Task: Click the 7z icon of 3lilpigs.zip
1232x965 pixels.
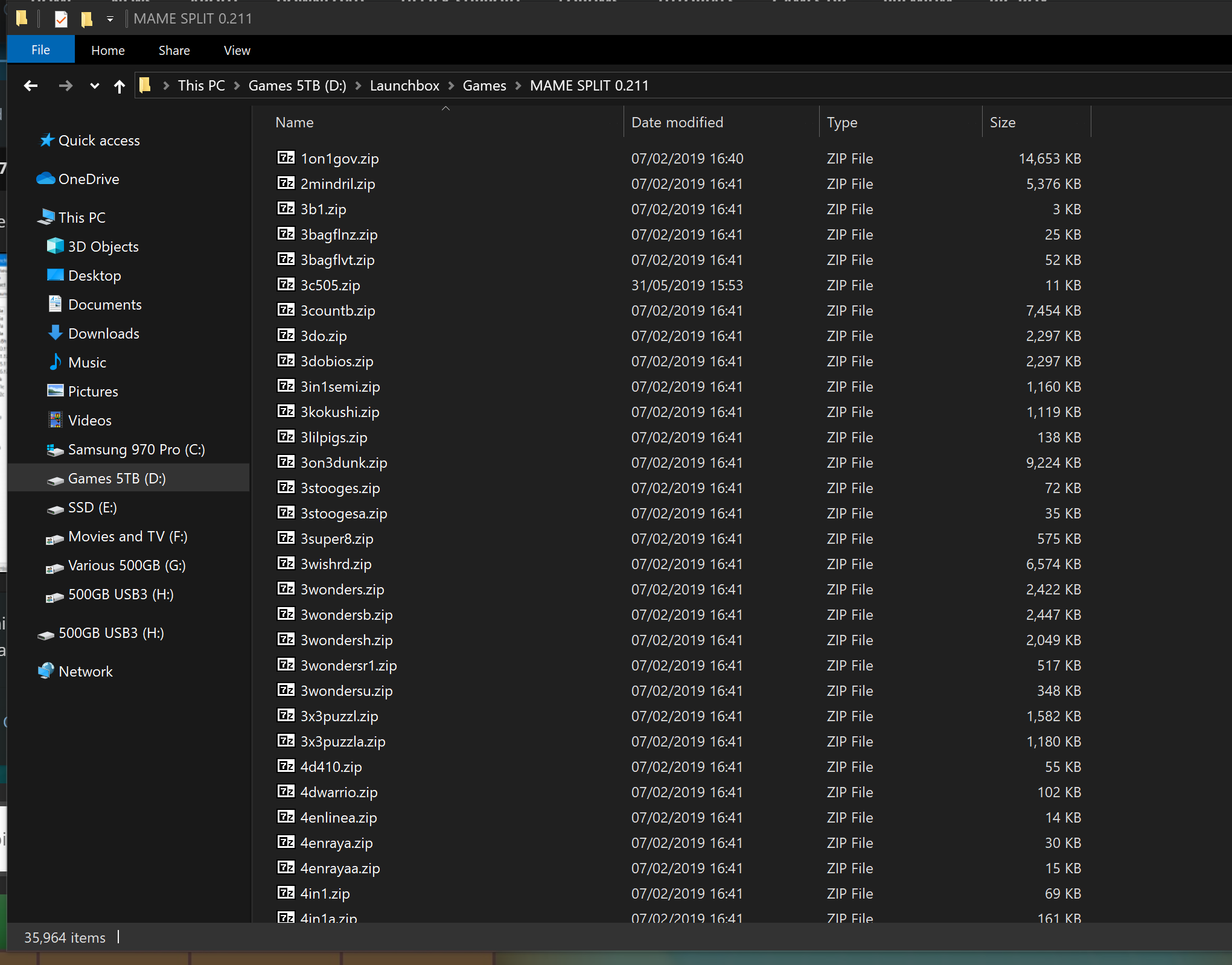Action: pyautogui.click(x=286, y=437)
